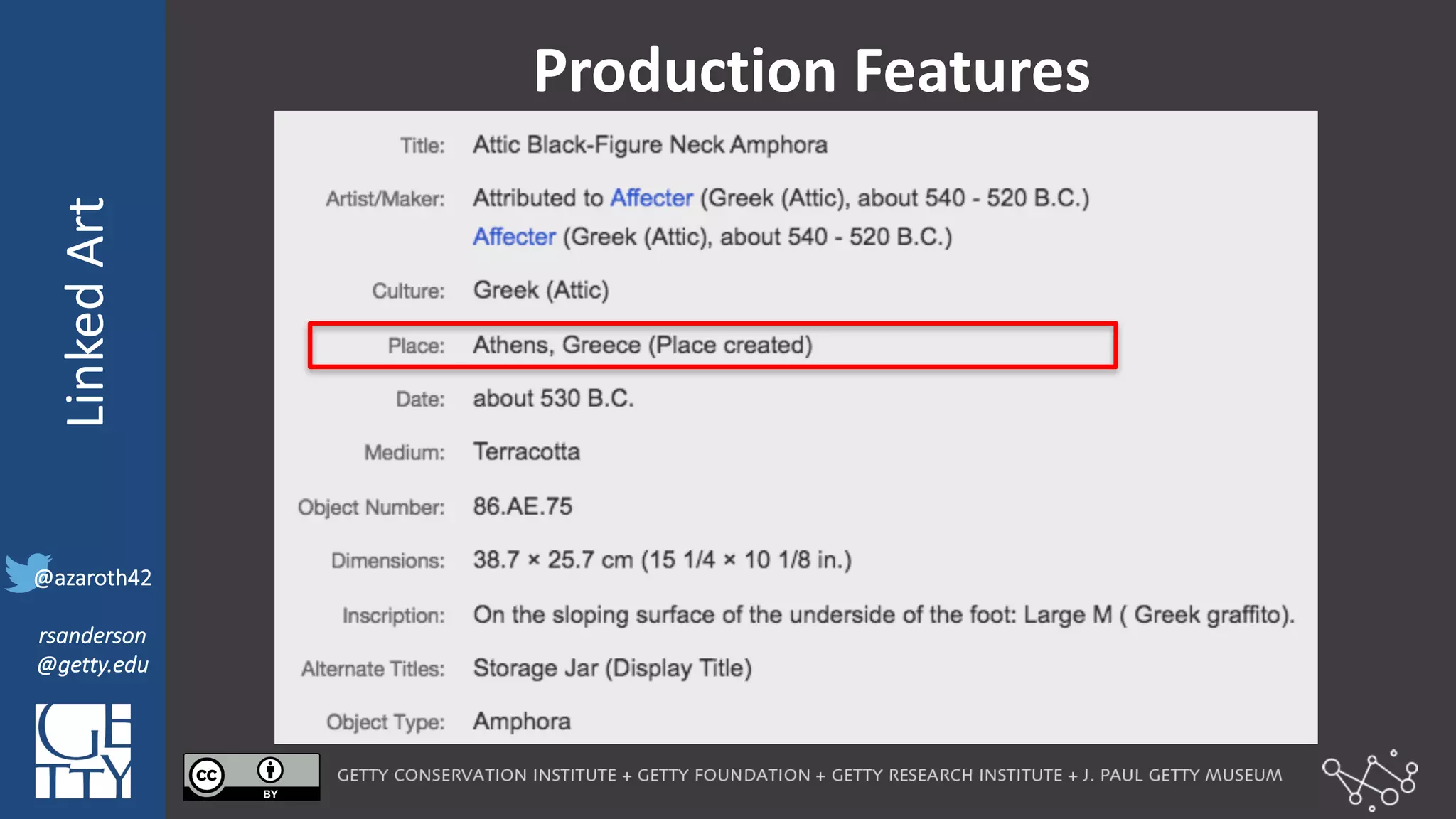The width and height of the screenshot is (1456, 819).
Task: Click the vertical 'Linked Art' text
Action: pos(85,311)
